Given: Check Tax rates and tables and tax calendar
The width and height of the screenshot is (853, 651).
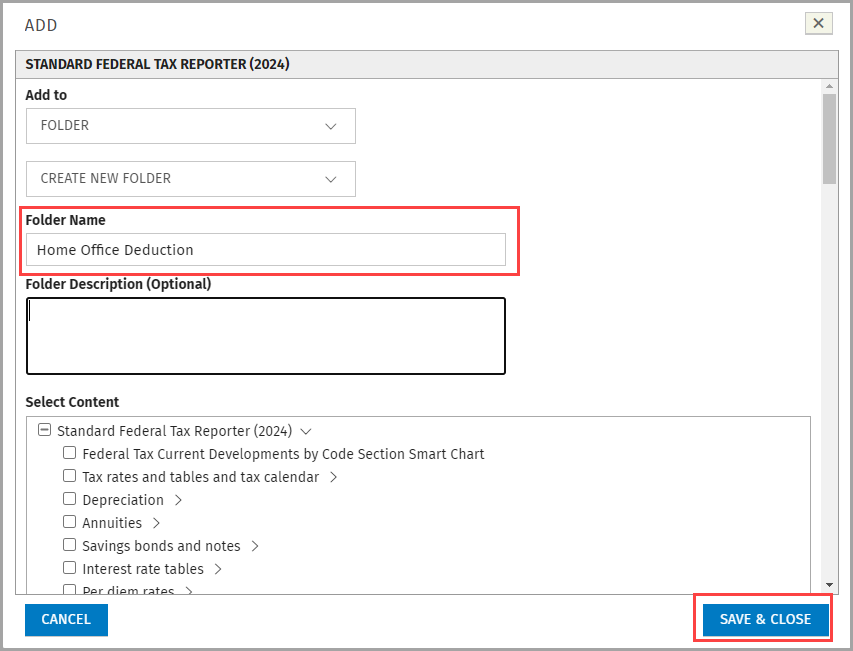Looking at the screenshot, I should pos(69,475).
